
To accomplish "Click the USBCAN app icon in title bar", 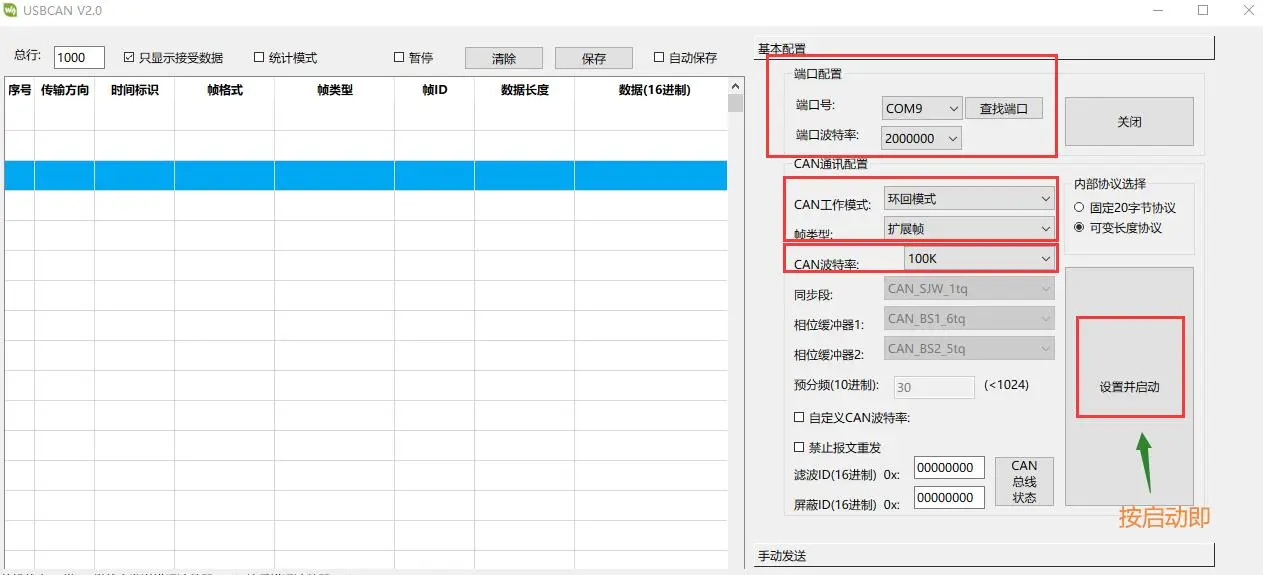I will 11,11.
